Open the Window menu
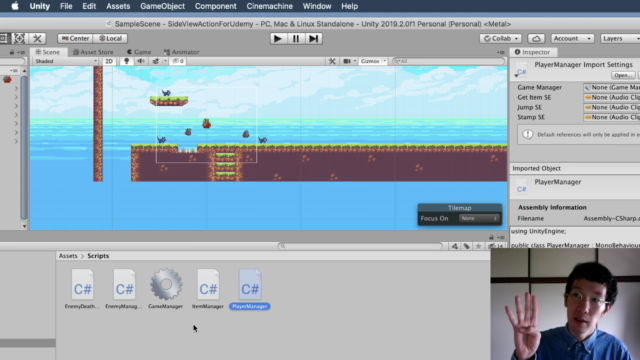The height and width of the screenshot is (360, 640). tap(317, 6)
